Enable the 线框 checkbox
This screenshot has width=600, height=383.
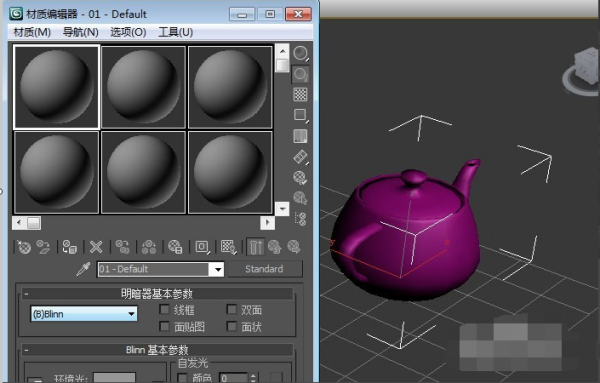(164, 309)
